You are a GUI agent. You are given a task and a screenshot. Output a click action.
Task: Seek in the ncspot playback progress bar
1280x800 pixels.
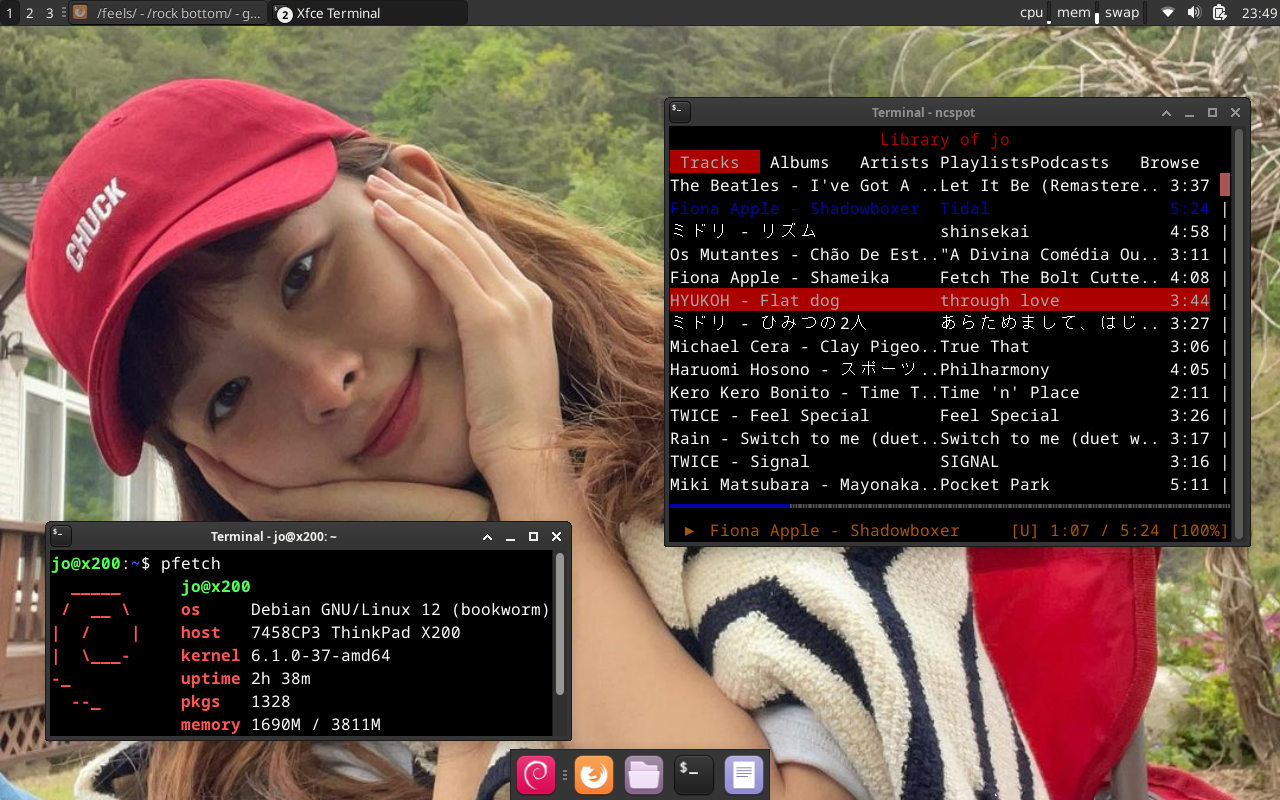pyautogui.click(x=950, y=506)
